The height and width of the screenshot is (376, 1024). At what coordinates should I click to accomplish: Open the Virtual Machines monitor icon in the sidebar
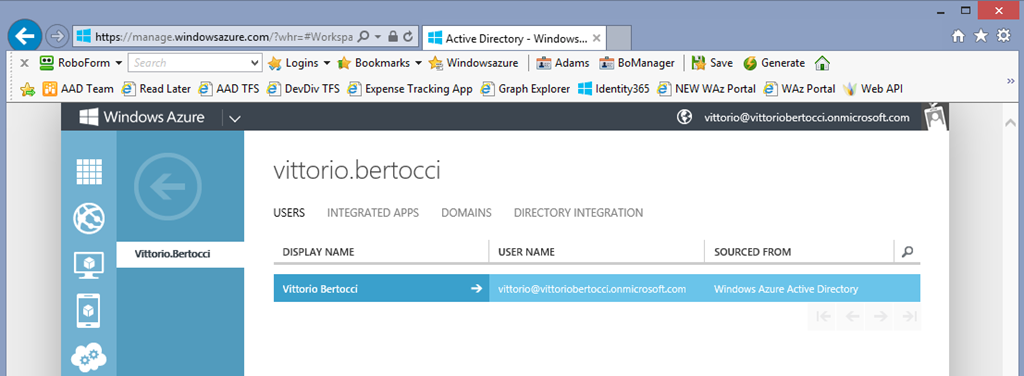click(88, 265)
